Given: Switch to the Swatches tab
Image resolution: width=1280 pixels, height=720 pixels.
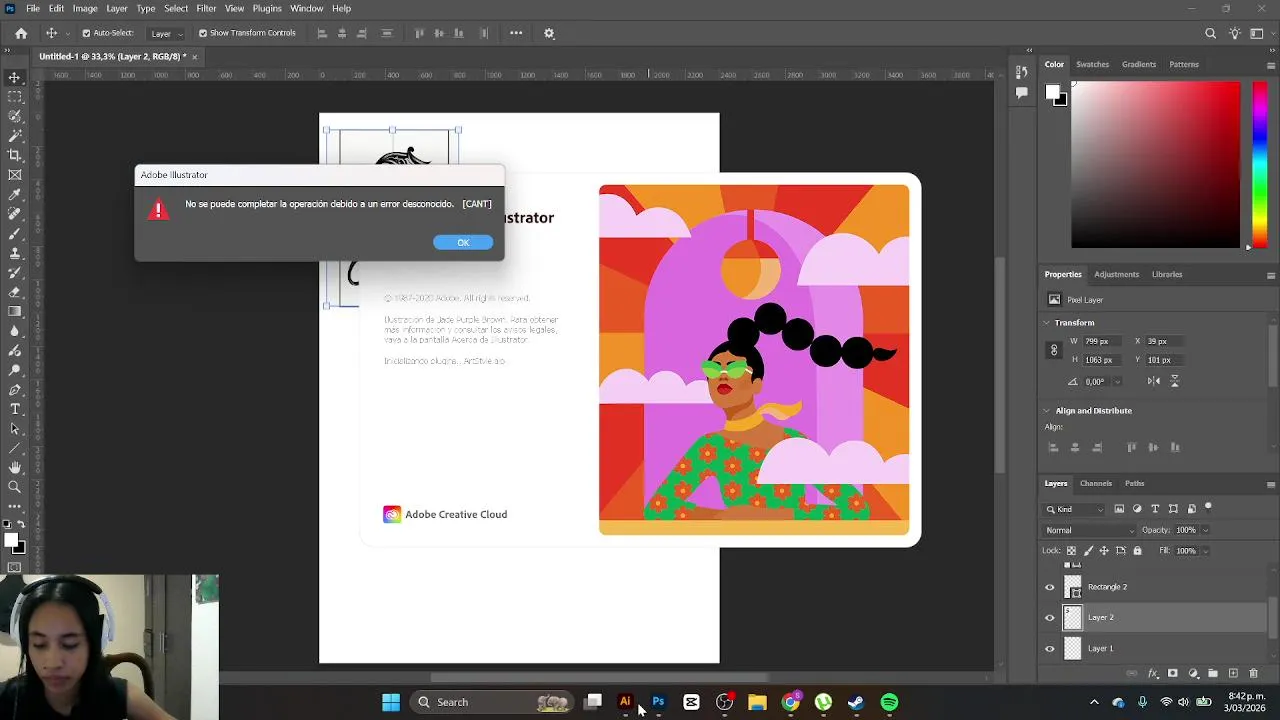Looking at the screenshot, I should tap(1092, 64).
